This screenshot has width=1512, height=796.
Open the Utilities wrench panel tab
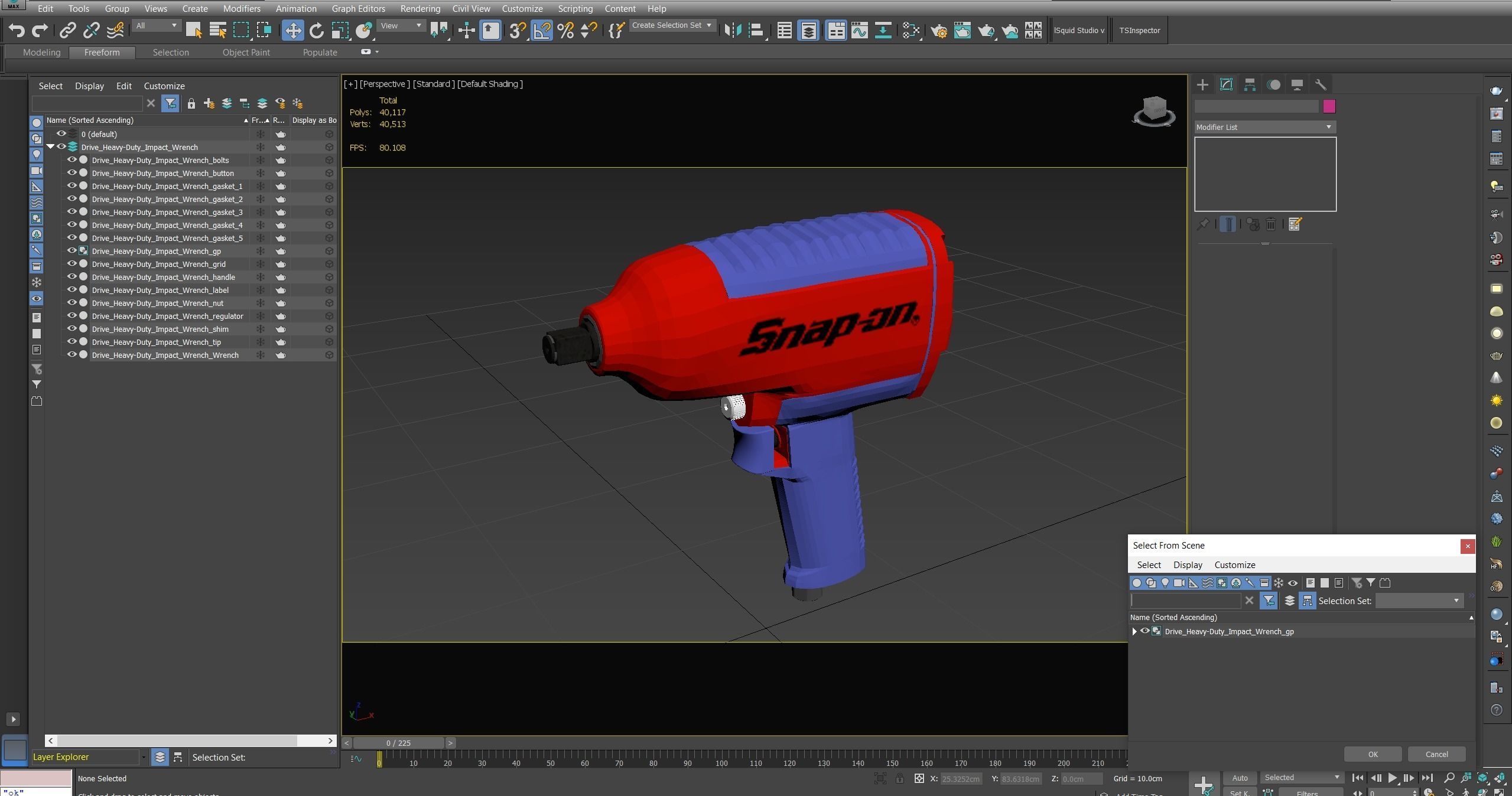pyautogui.click(x=1321, y=84)
